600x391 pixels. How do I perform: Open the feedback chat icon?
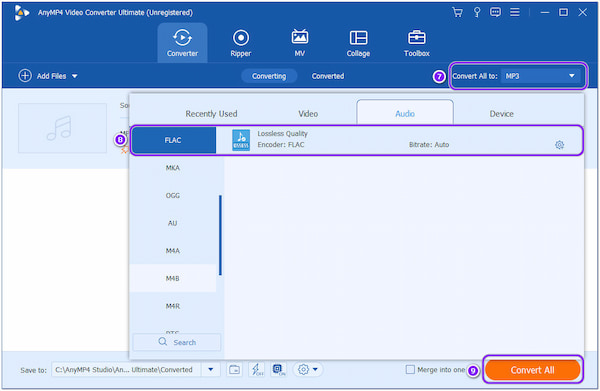pyautogui.click(x=496, y=12)
